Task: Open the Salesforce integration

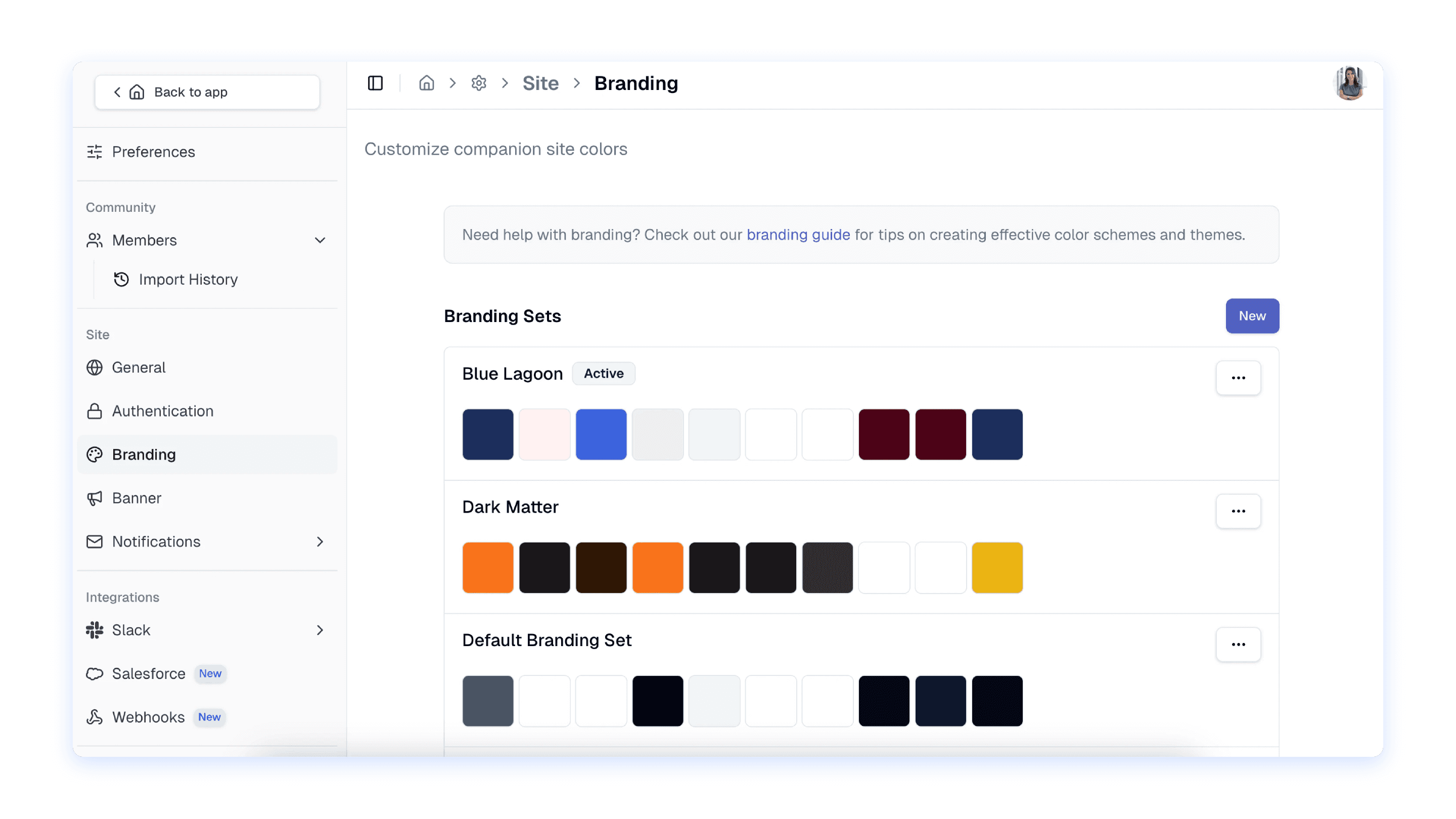Action: pos(149,673)
